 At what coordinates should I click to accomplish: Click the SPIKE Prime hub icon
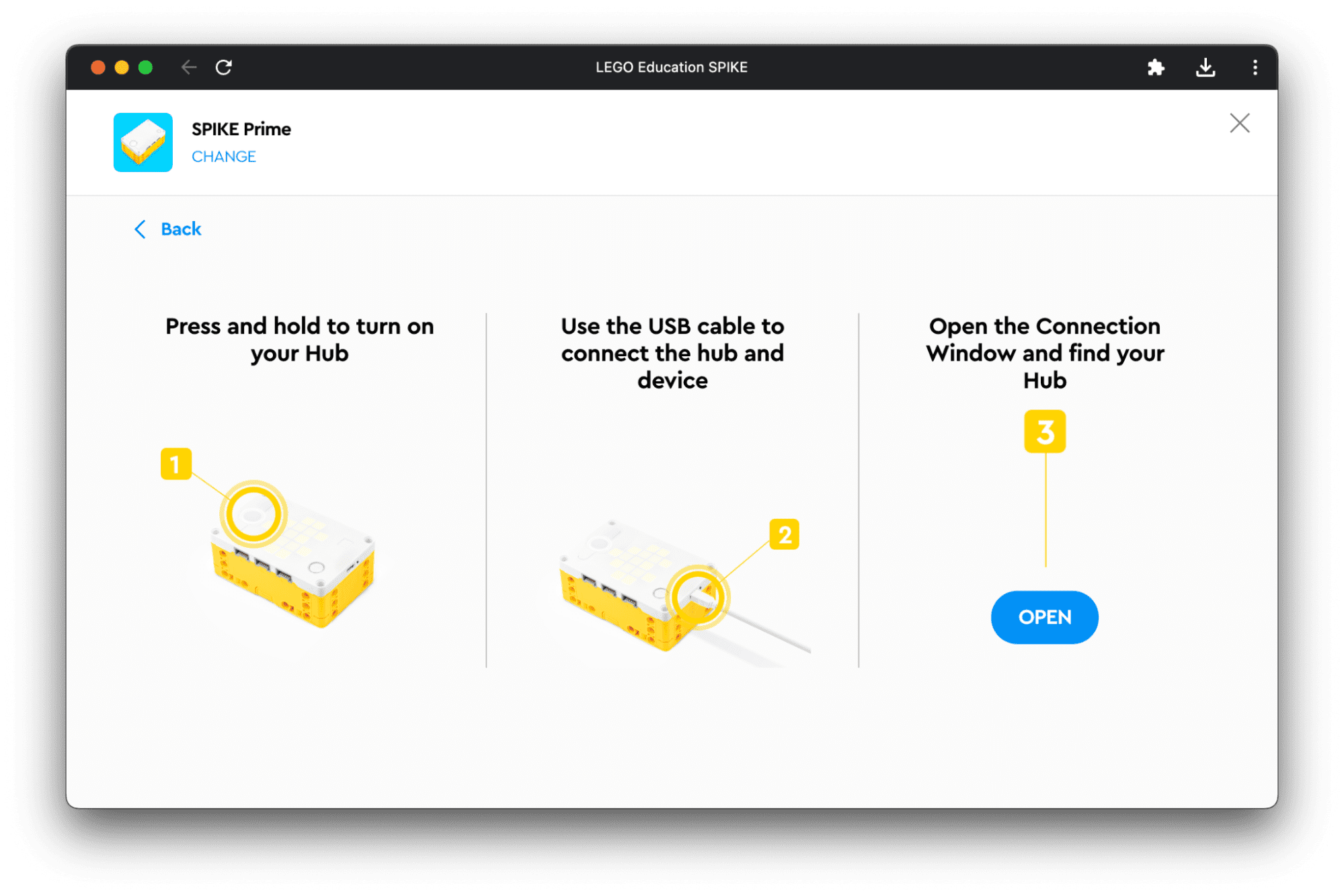[143, 140]
